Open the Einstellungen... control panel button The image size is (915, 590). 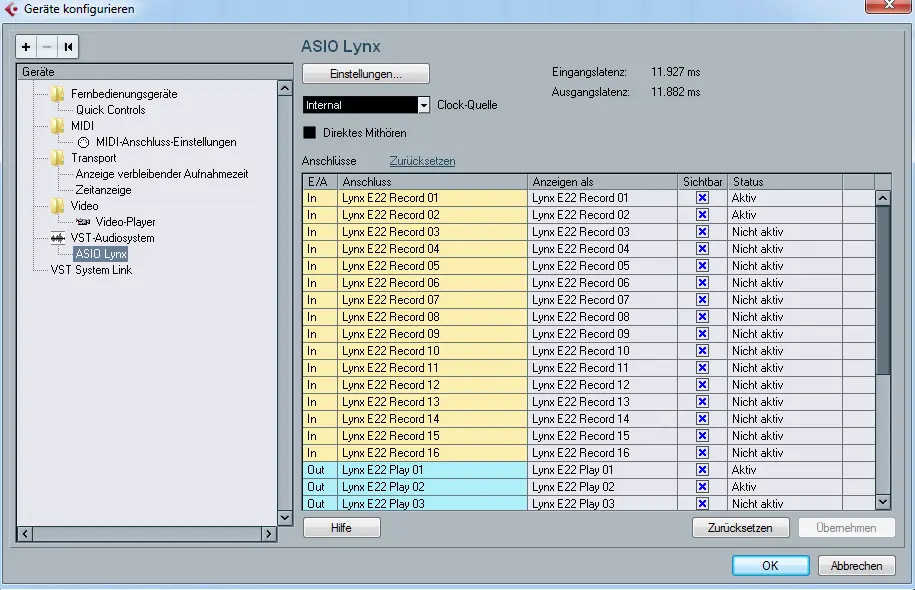tap(366, 74)
